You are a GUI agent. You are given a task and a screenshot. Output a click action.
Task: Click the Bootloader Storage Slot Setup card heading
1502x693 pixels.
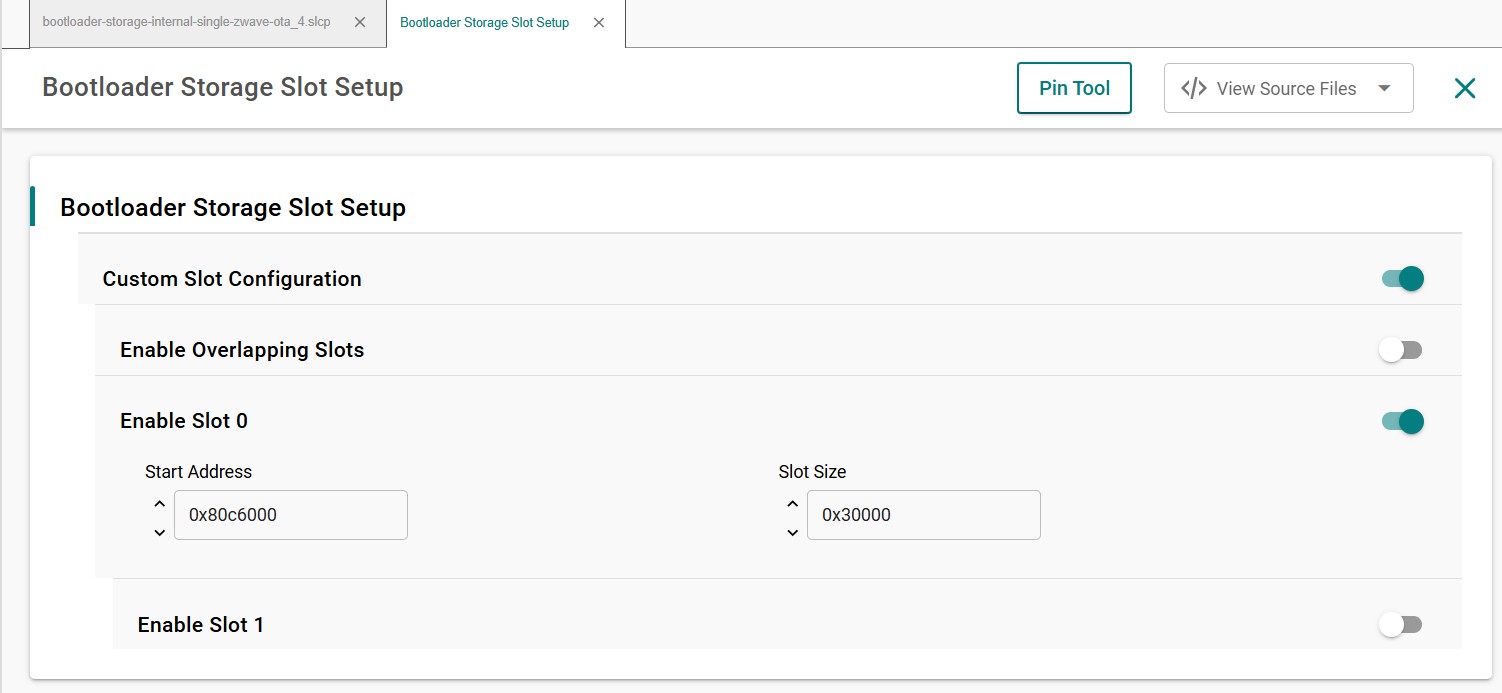click(x=233, y=208)
